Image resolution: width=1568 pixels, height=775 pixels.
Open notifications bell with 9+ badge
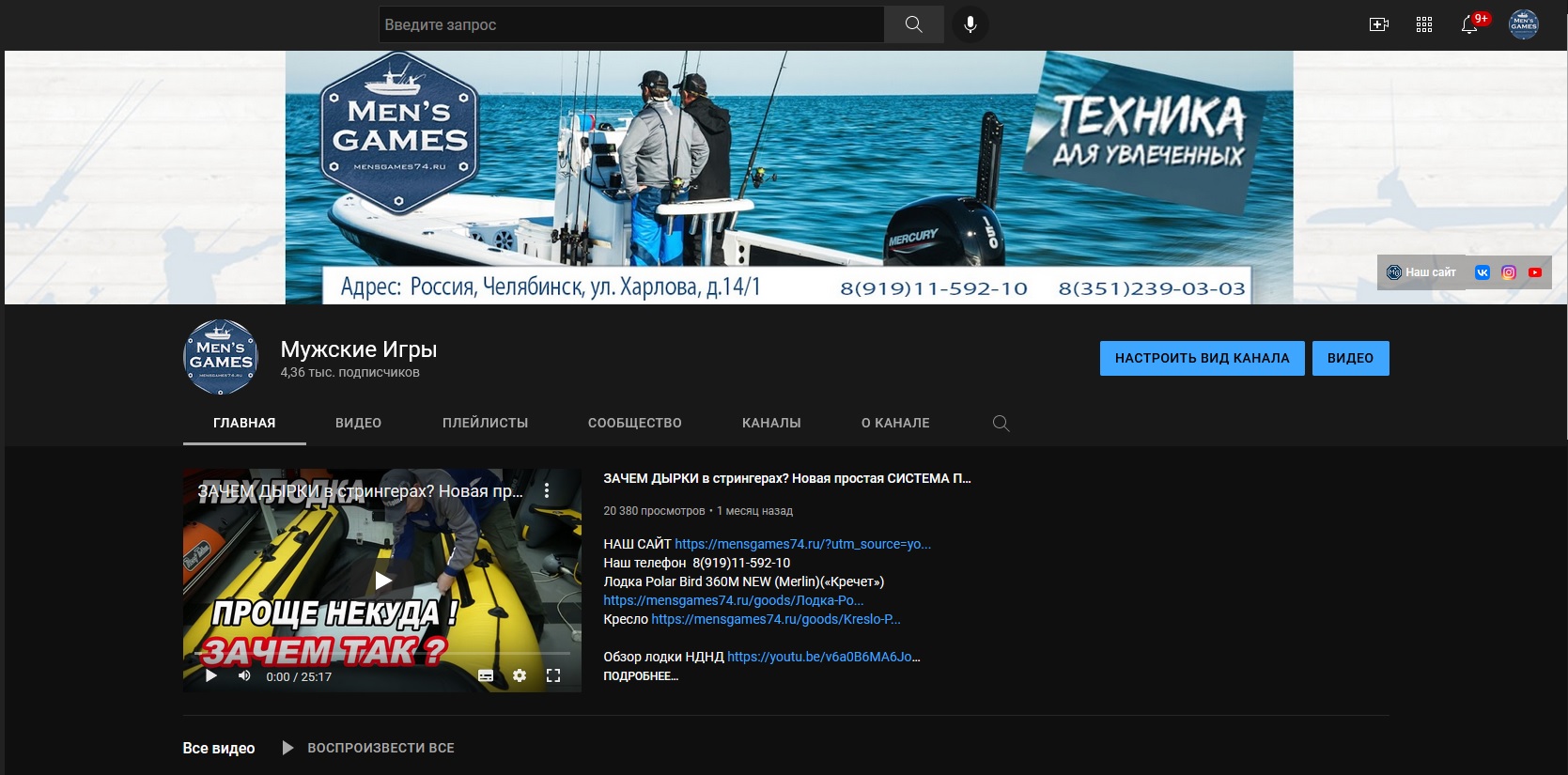[x=1470, y=24]
